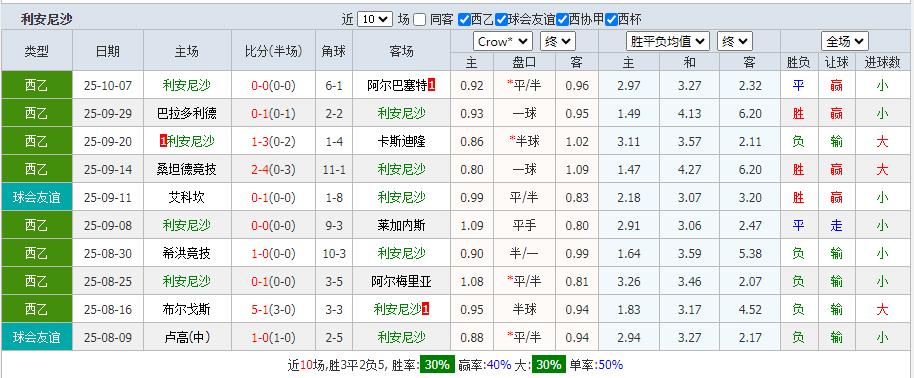Open the 终 dropdown beside Crow*
The width and height of the screenshot is (914, 378).
coord(558,41)
